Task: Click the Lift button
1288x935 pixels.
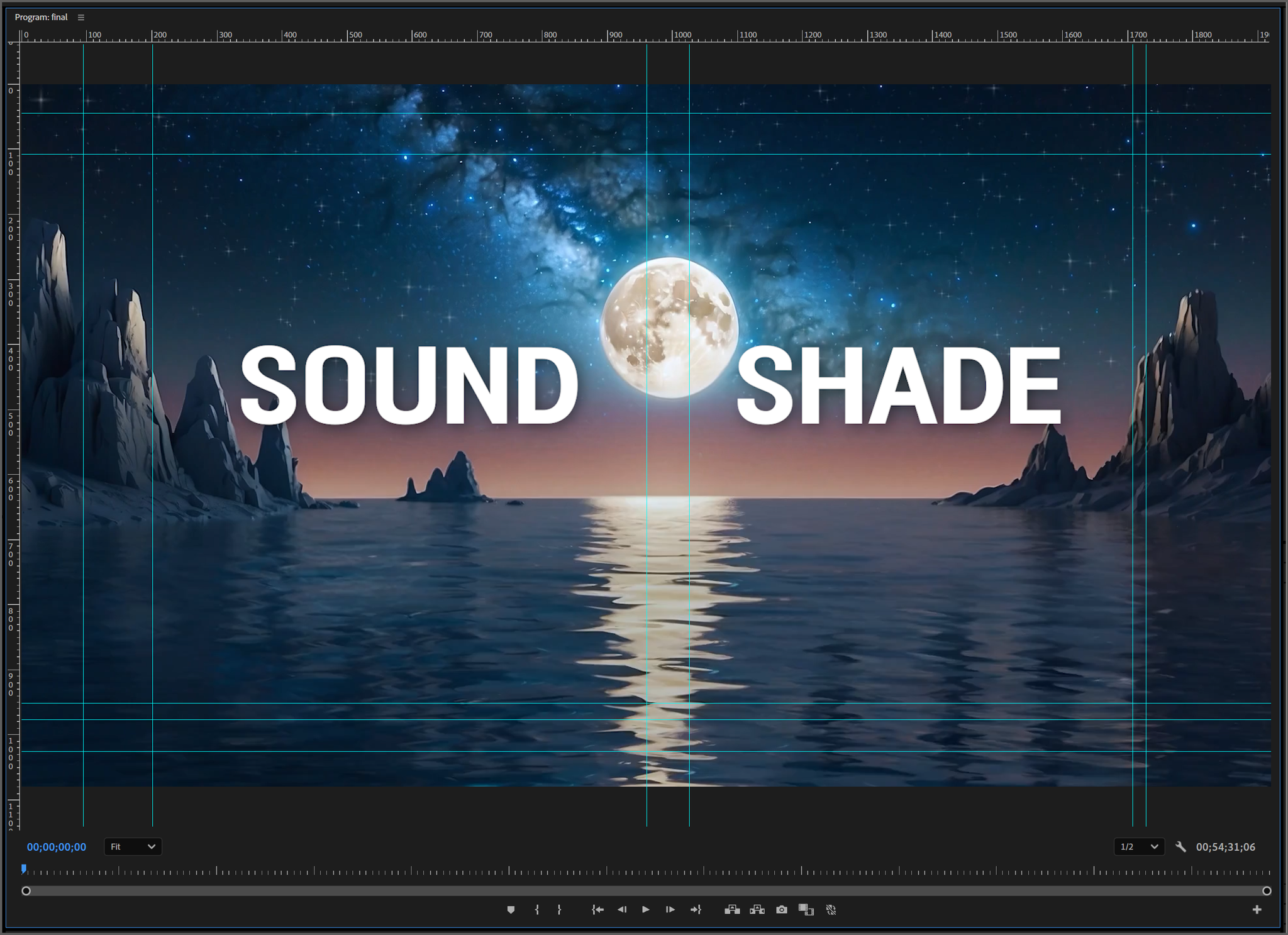Action: 732,909
